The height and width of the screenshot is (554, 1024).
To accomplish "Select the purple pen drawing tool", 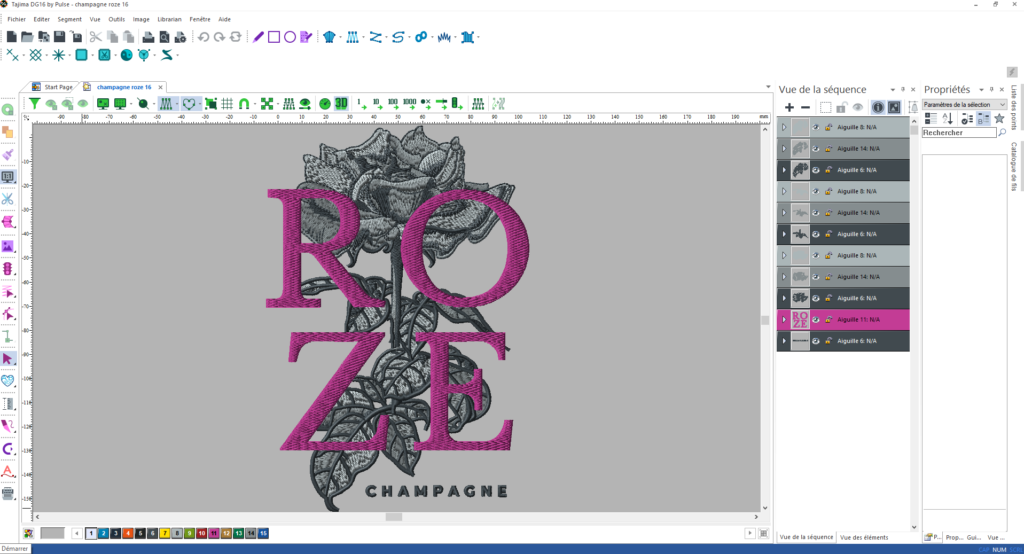I will pyautogui.click(x=259, y=37).
